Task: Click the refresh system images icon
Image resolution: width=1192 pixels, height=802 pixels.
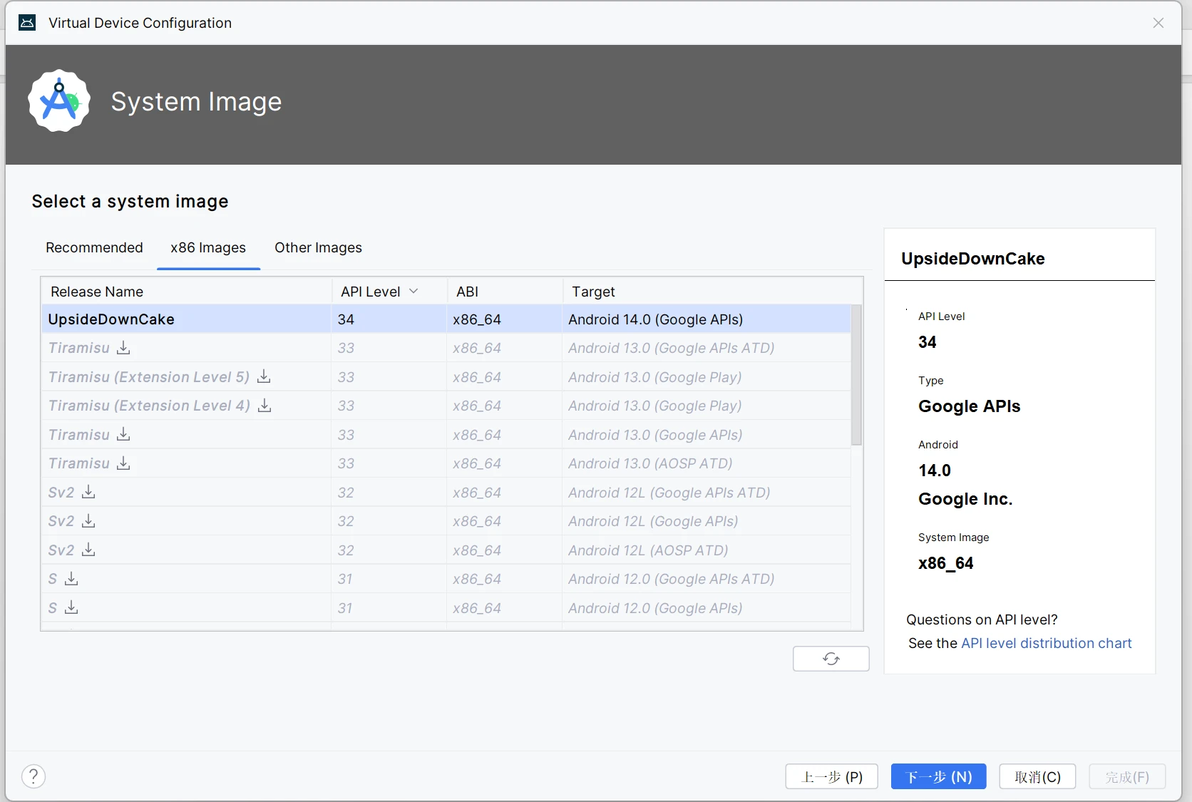Action: (x=830, y=659)
